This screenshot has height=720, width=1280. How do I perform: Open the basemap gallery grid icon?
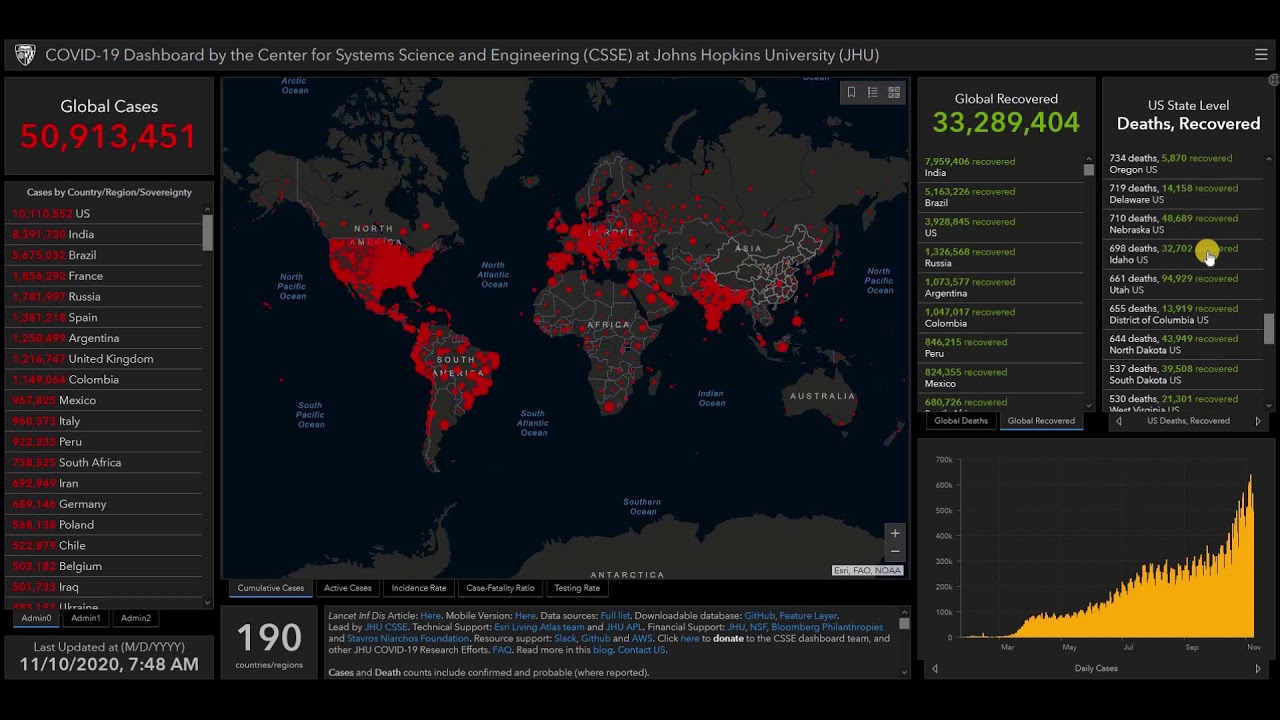point(894,92)
